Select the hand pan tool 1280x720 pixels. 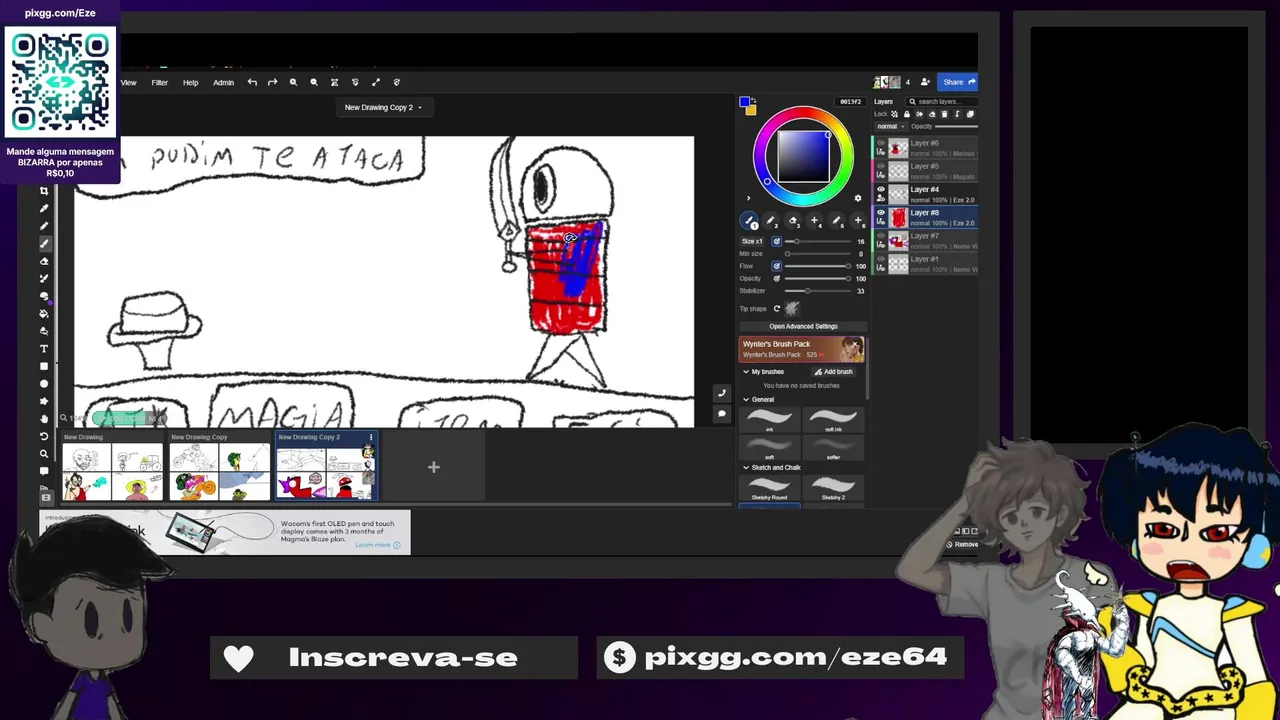coord(44,418)
